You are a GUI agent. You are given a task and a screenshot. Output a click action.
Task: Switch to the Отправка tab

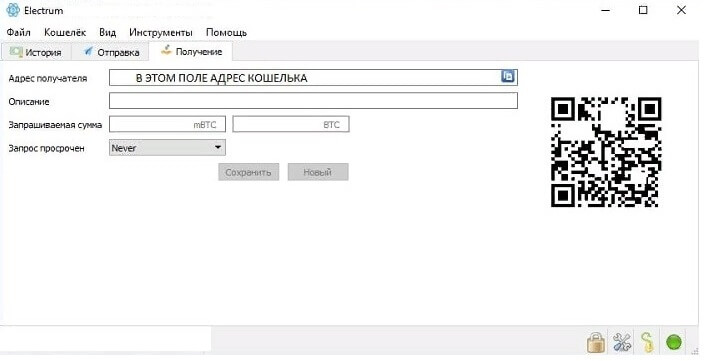[x=112, y=52]
